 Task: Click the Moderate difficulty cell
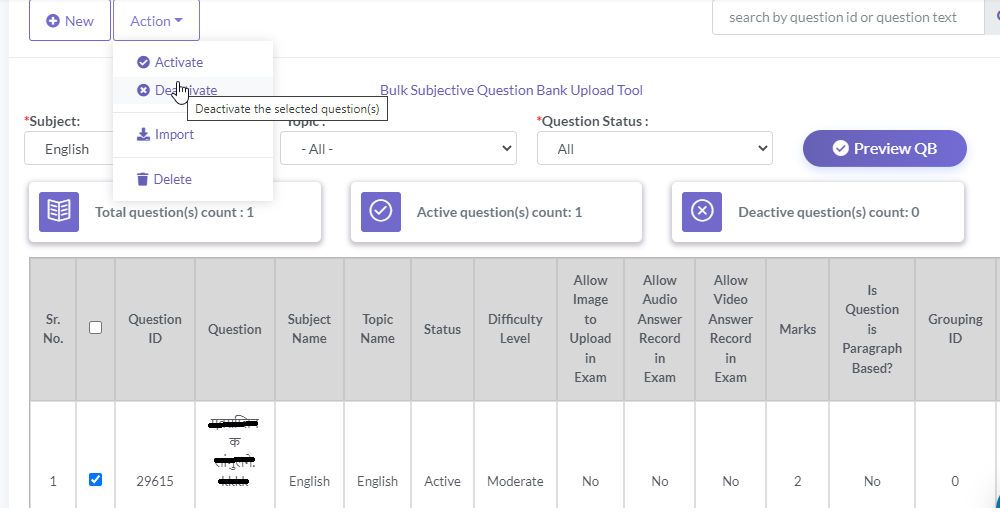[515, 481]
